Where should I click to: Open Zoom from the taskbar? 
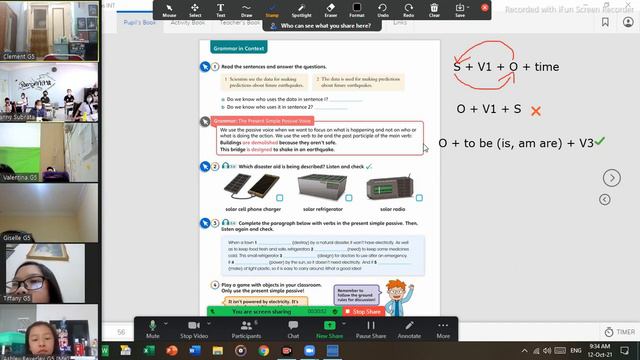[x=309, y=351]
